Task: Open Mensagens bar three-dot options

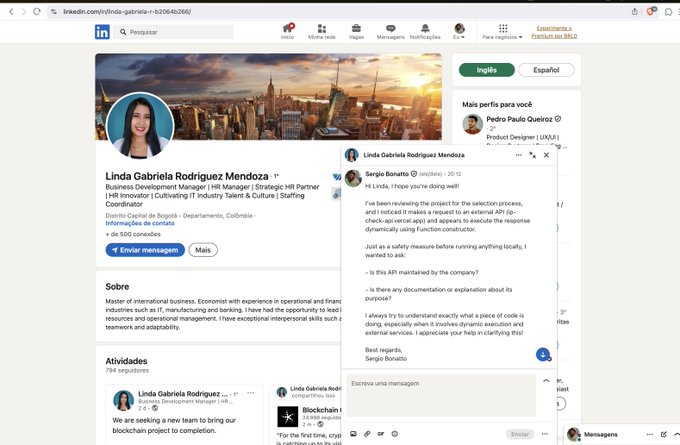Action: click(x=650, y=434)
